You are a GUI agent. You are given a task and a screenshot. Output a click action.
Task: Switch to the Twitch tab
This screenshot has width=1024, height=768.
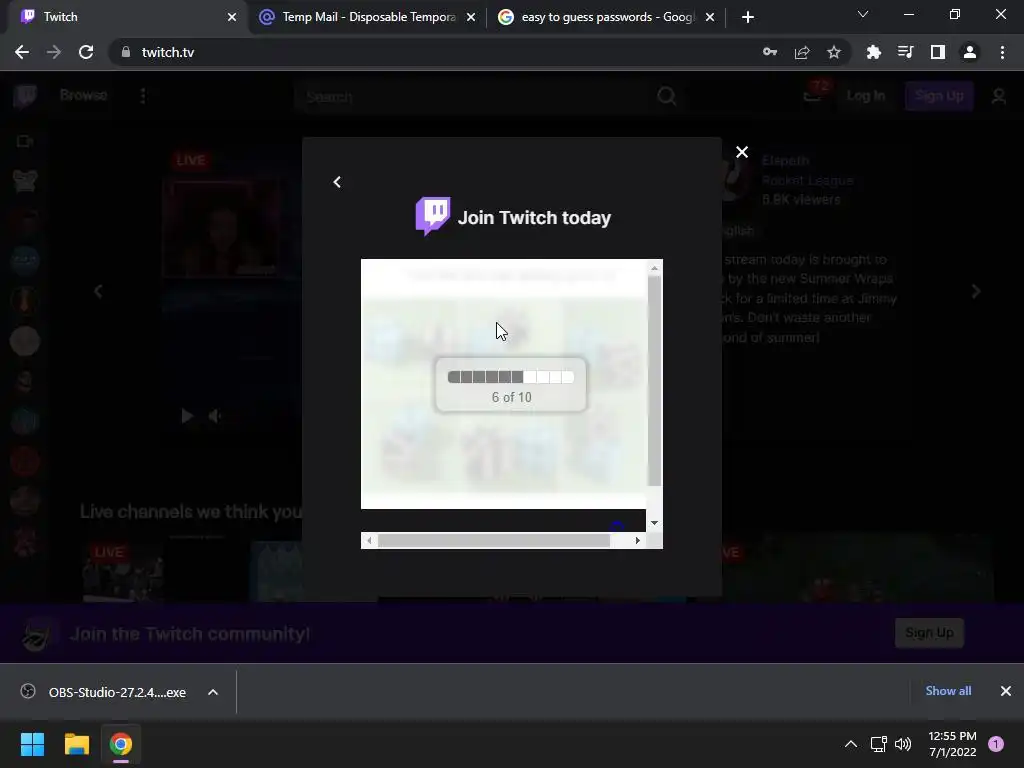point(124,17)
